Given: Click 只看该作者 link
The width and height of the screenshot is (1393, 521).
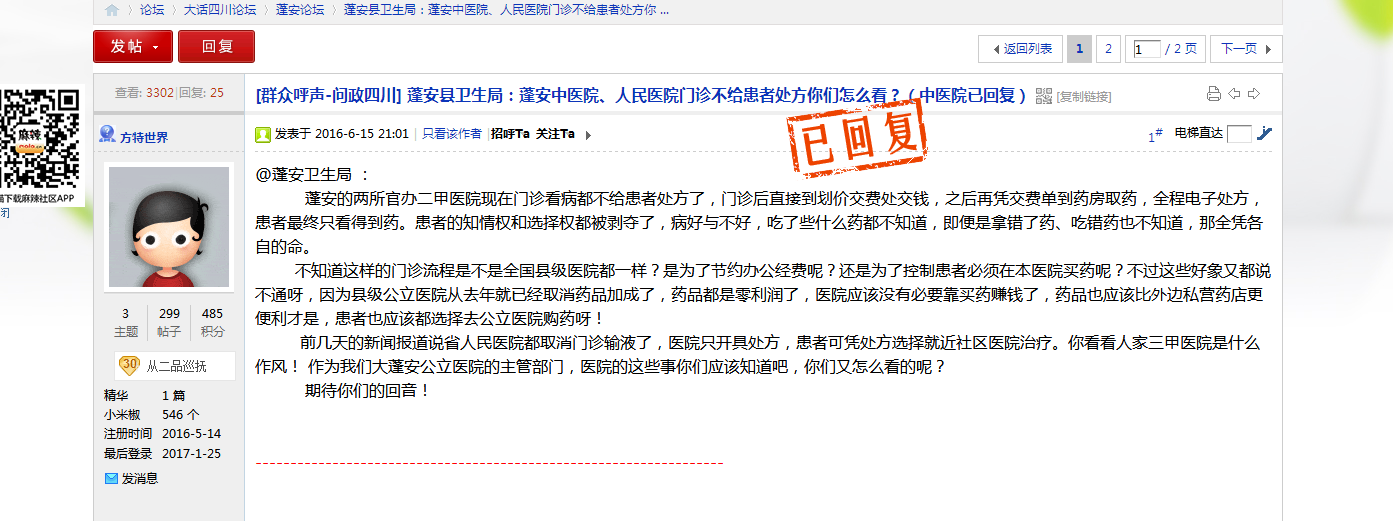Looking at the screenshot, I should [451, 134].
